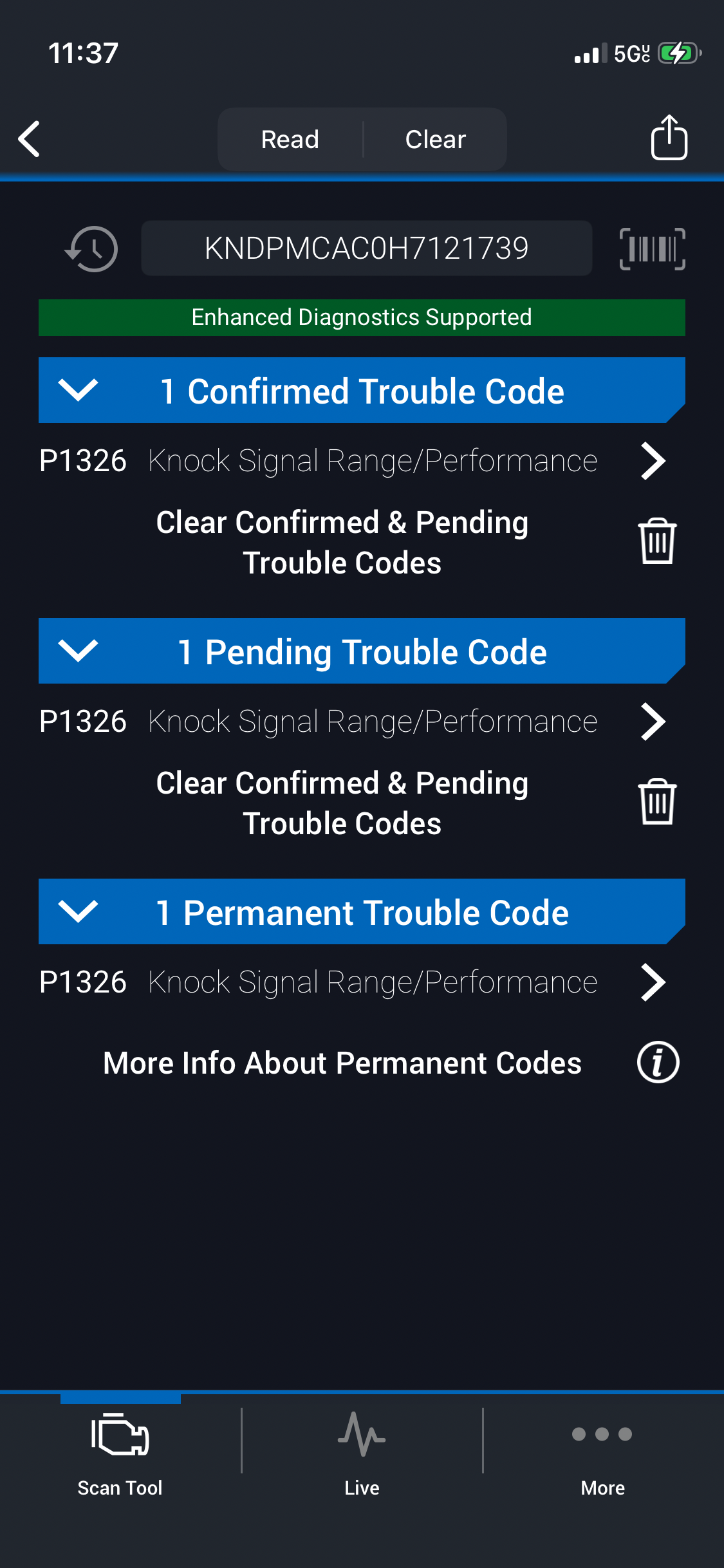The width and height of the screenshot is (724, 1568).
Task: Tap the back arrow icon
Action: coord(30,139)
